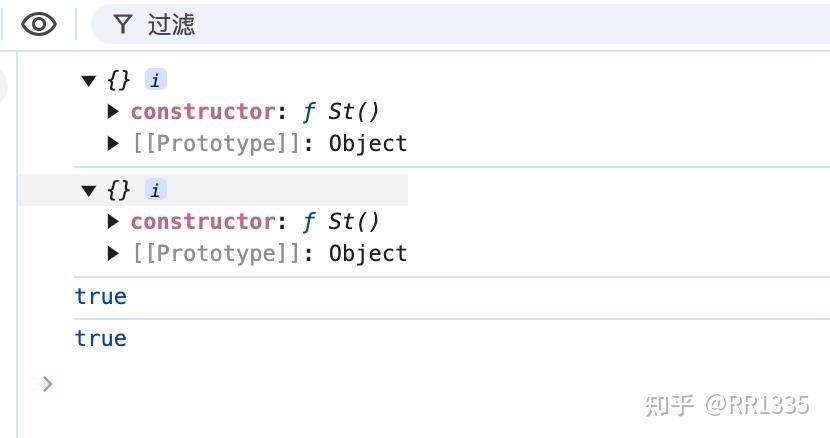Expand [[Prototype]] arrow in first object
The image size is (830, 438).
click(113, 144)
